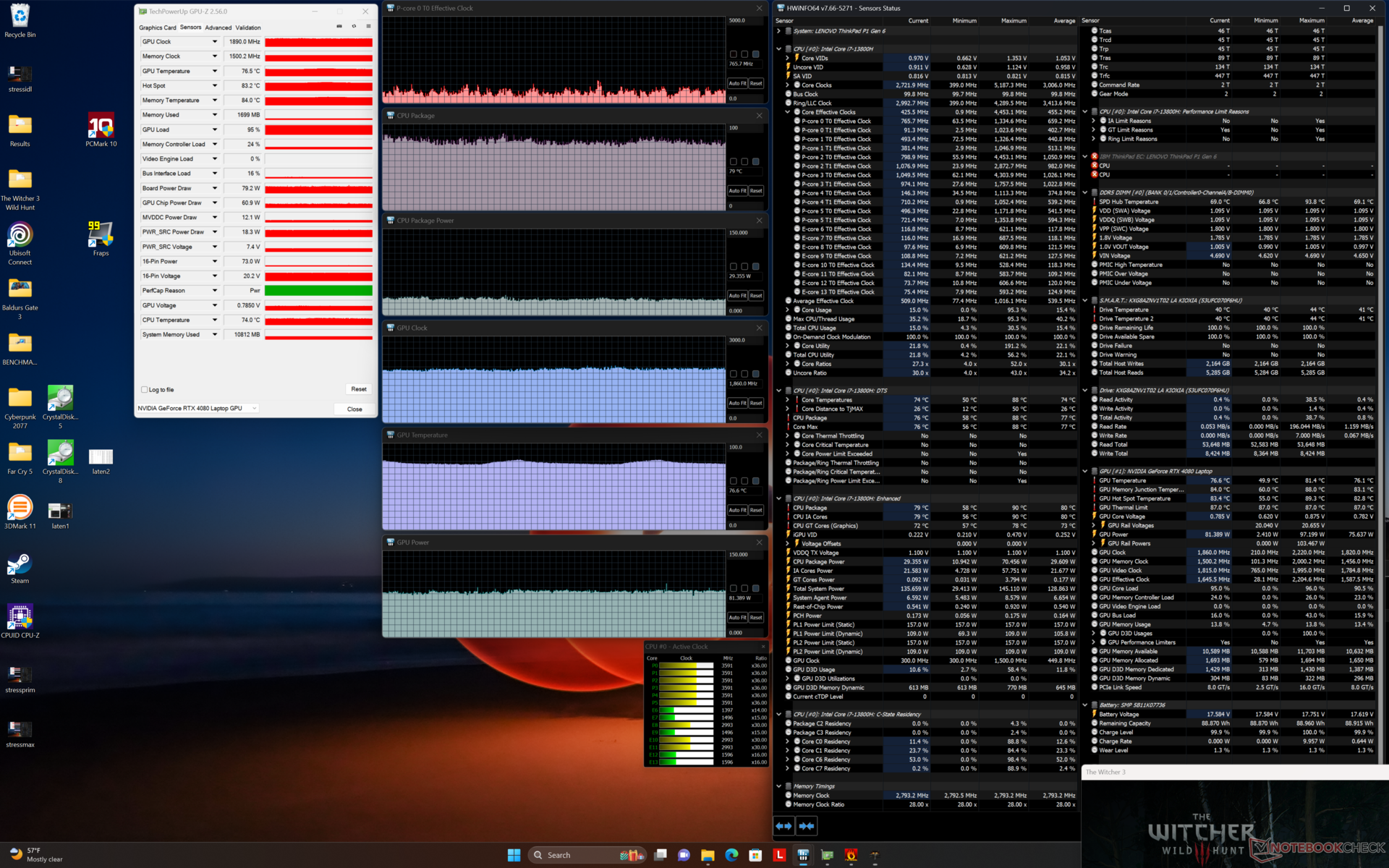Select CPU Package Power row in HWiNFO
Image resolution: width=1389 pixels, height=868 pixels.
tap(930, 562)
